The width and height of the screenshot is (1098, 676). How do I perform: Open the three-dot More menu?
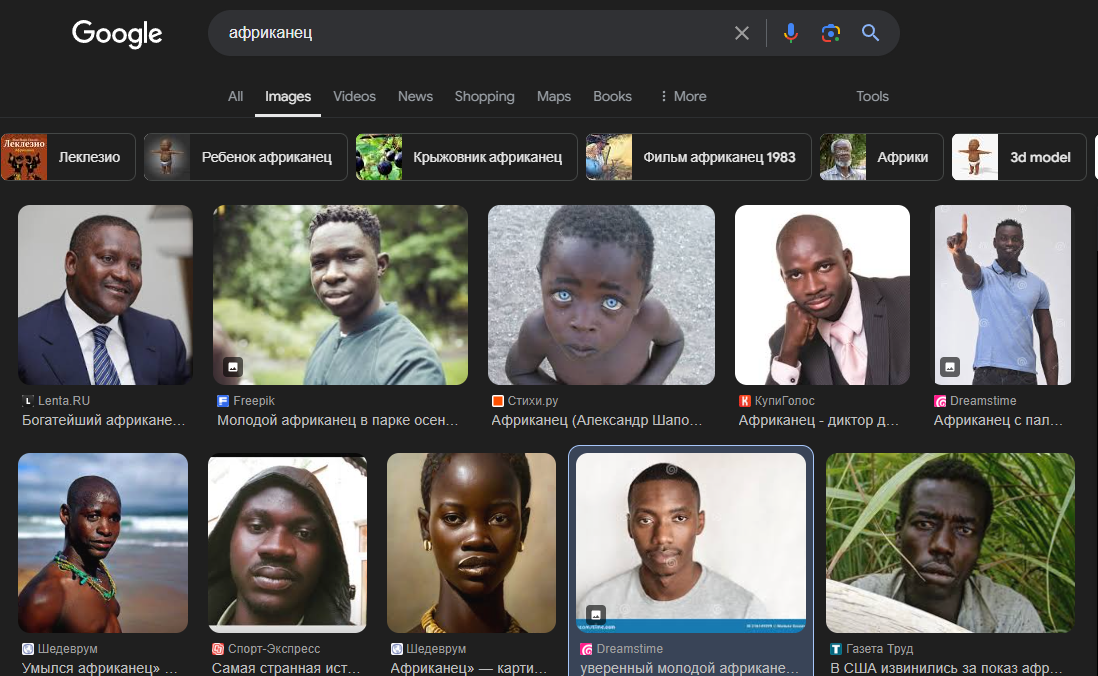pyautogui.click(x=683, y=97)
